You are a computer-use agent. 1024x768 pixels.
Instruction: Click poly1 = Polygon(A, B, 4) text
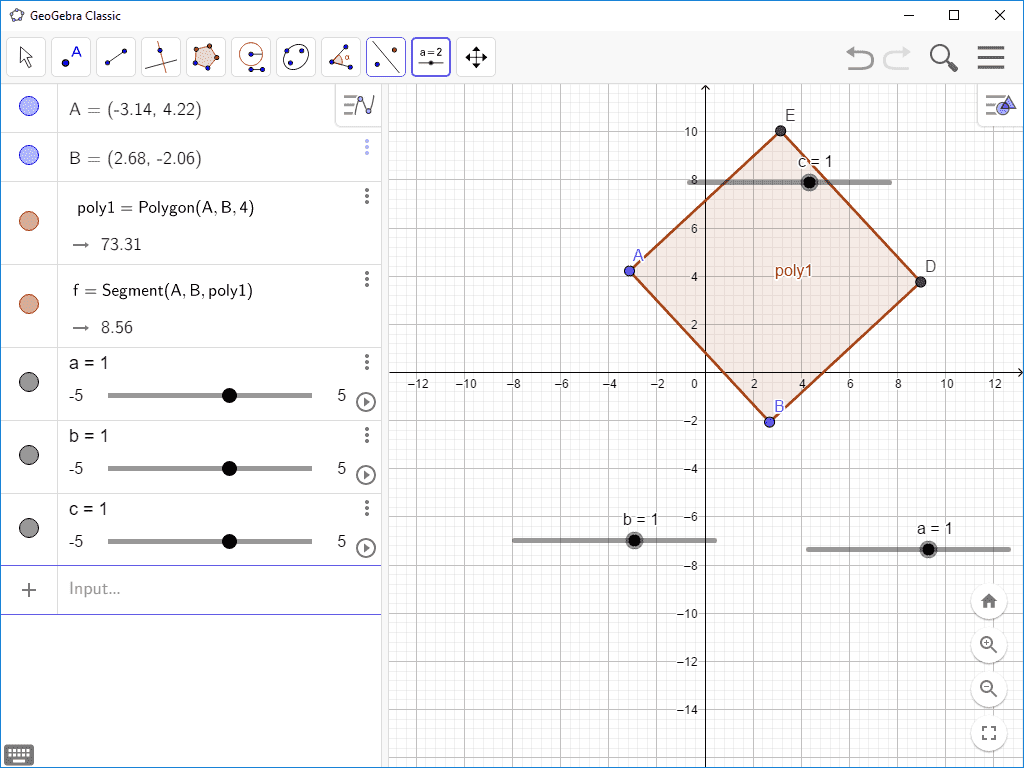pyautogui.click(x=166, y=208)
